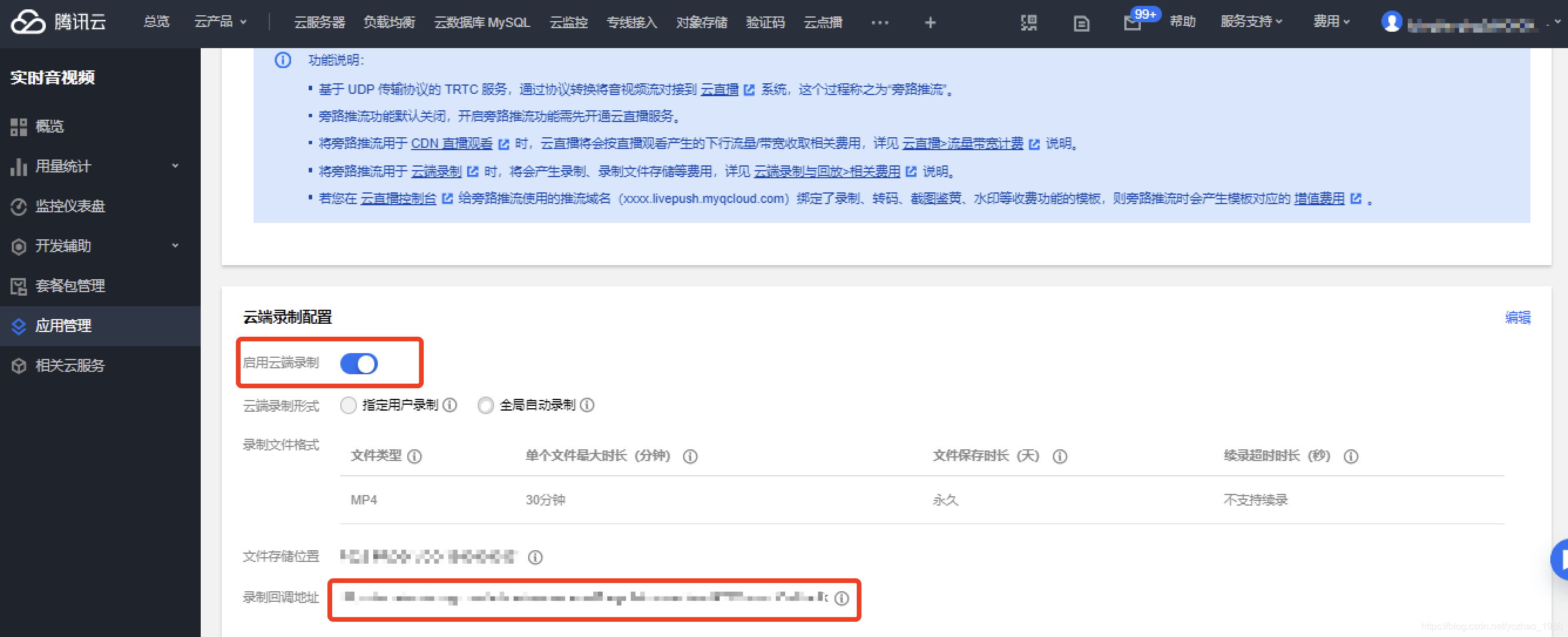The image size is (1568, 637).
Task: Open the 云端录制 link
Action: point(437,172)
